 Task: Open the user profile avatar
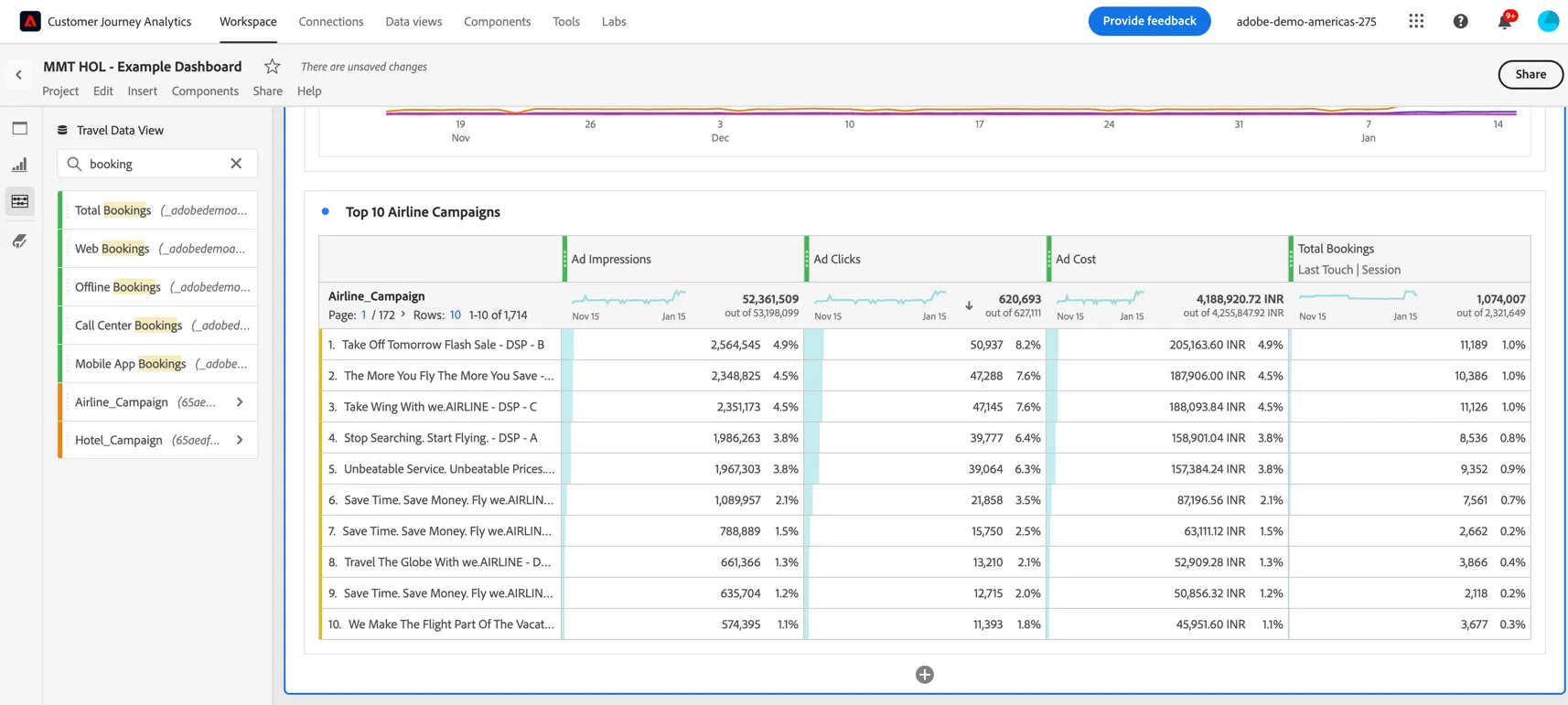(x=1548, y=21)
